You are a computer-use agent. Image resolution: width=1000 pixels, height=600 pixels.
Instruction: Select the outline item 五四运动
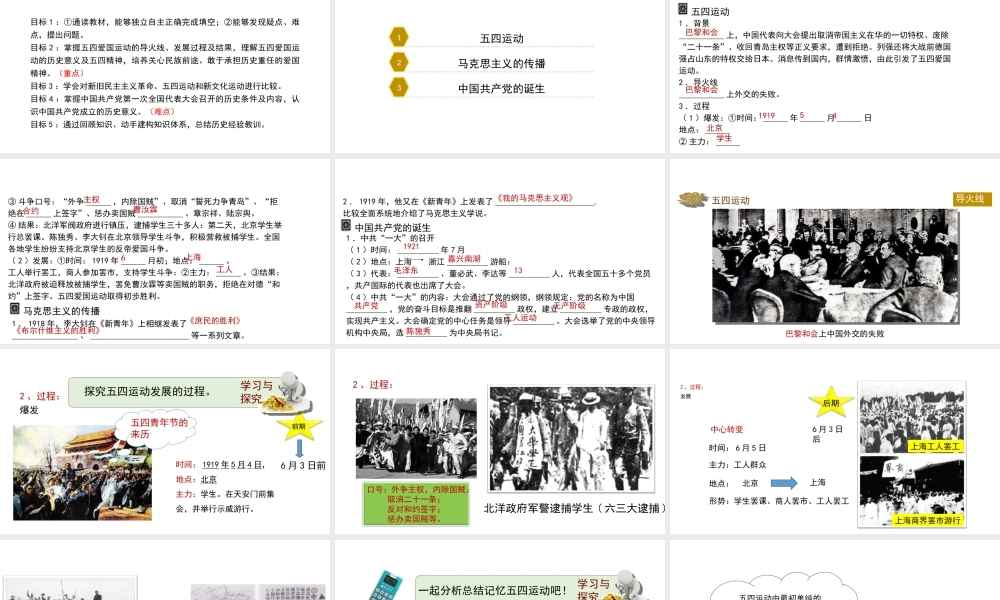pyautogui.click(x=502, y=38)
